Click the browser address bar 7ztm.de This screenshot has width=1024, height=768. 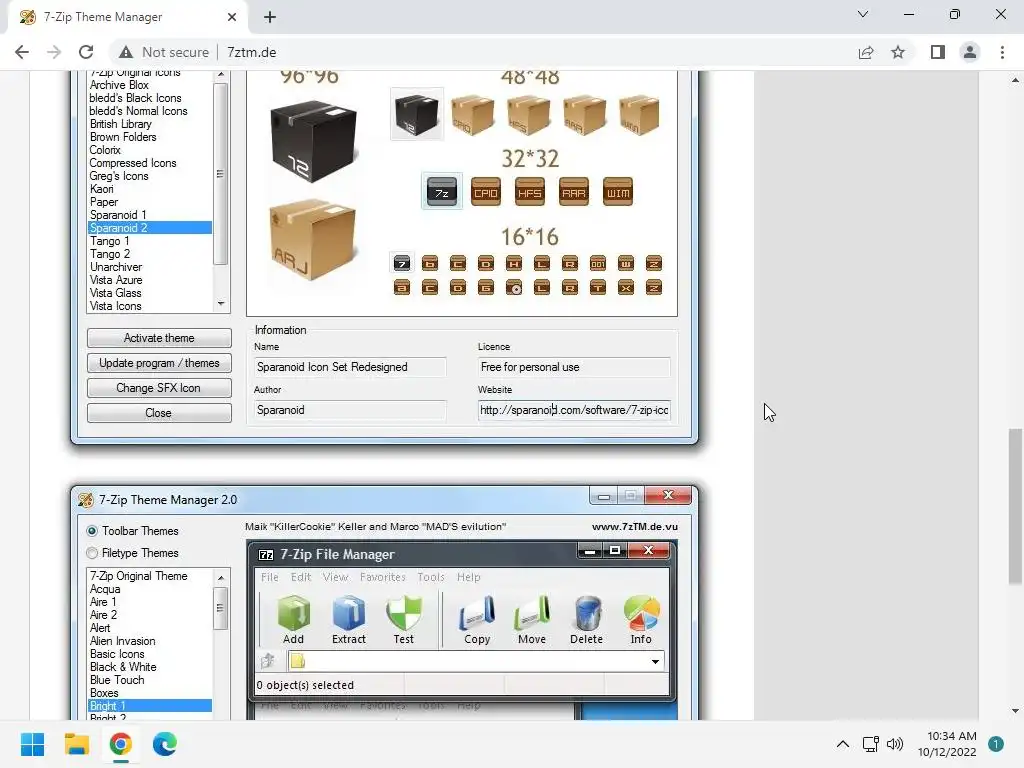251,52
